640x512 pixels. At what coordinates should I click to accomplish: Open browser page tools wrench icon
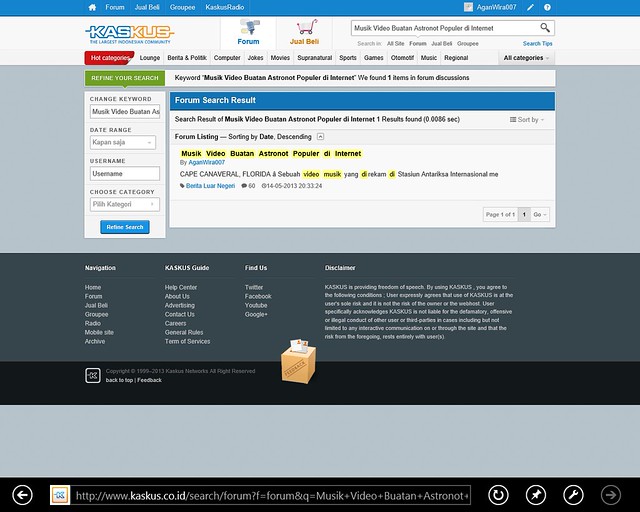pyautogui.click(x=573, y=494)
